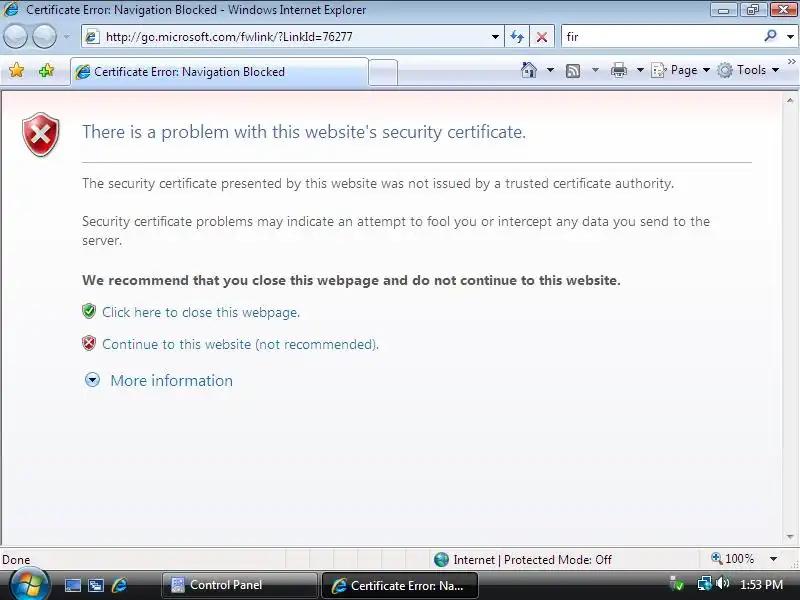Screen dimensions: 800x600
Task: Open the search provider options dropdown
Action: [790, 37]
